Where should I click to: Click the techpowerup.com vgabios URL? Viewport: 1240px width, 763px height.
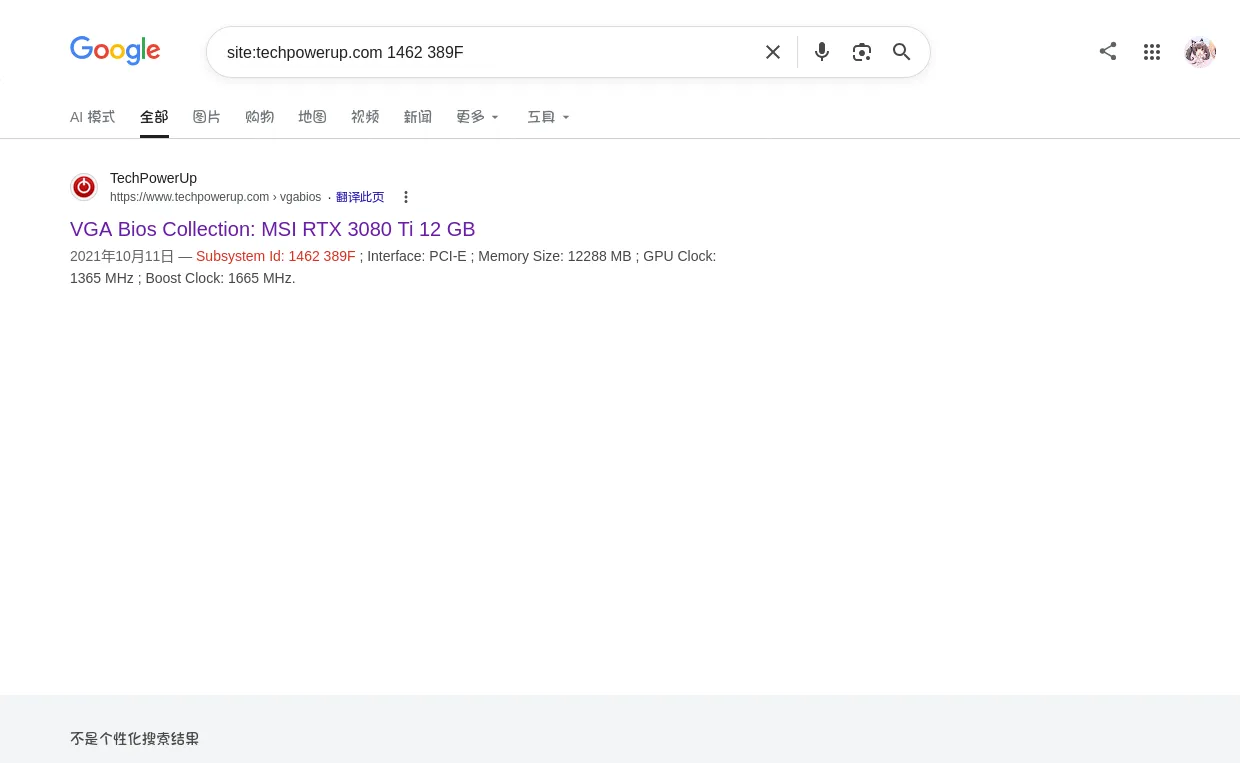point(216,197)
